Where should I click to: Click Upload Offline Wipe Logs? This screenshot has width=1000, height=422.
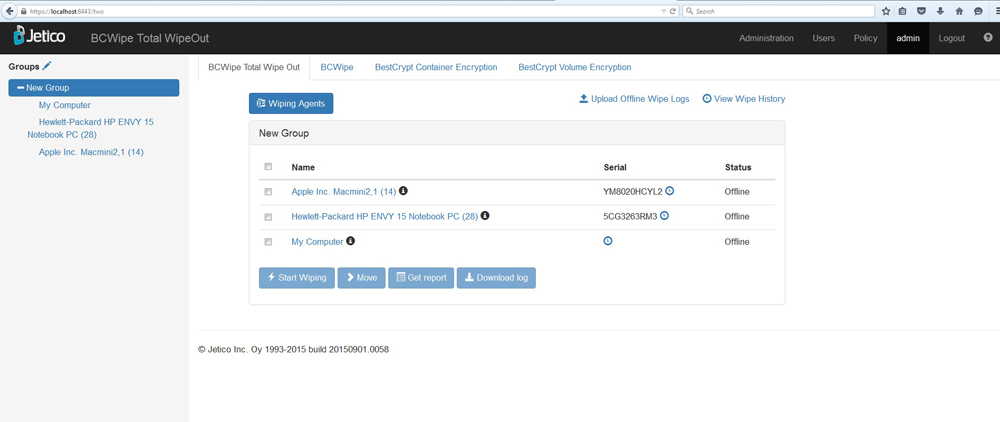click(x=634, y=99)
